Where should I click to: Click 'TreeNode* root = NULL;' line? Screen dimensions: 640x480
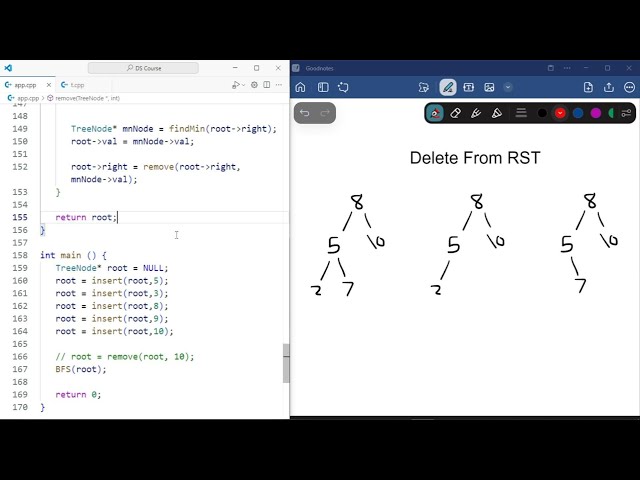point(112,268)
